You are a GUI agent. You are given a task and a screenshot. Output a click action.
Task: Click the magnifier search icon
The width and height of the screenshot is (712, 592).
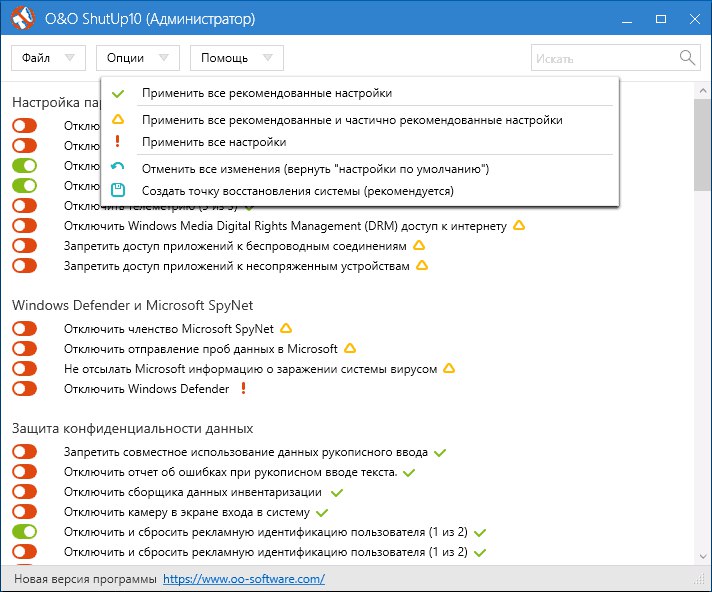[x=688, y=58]
